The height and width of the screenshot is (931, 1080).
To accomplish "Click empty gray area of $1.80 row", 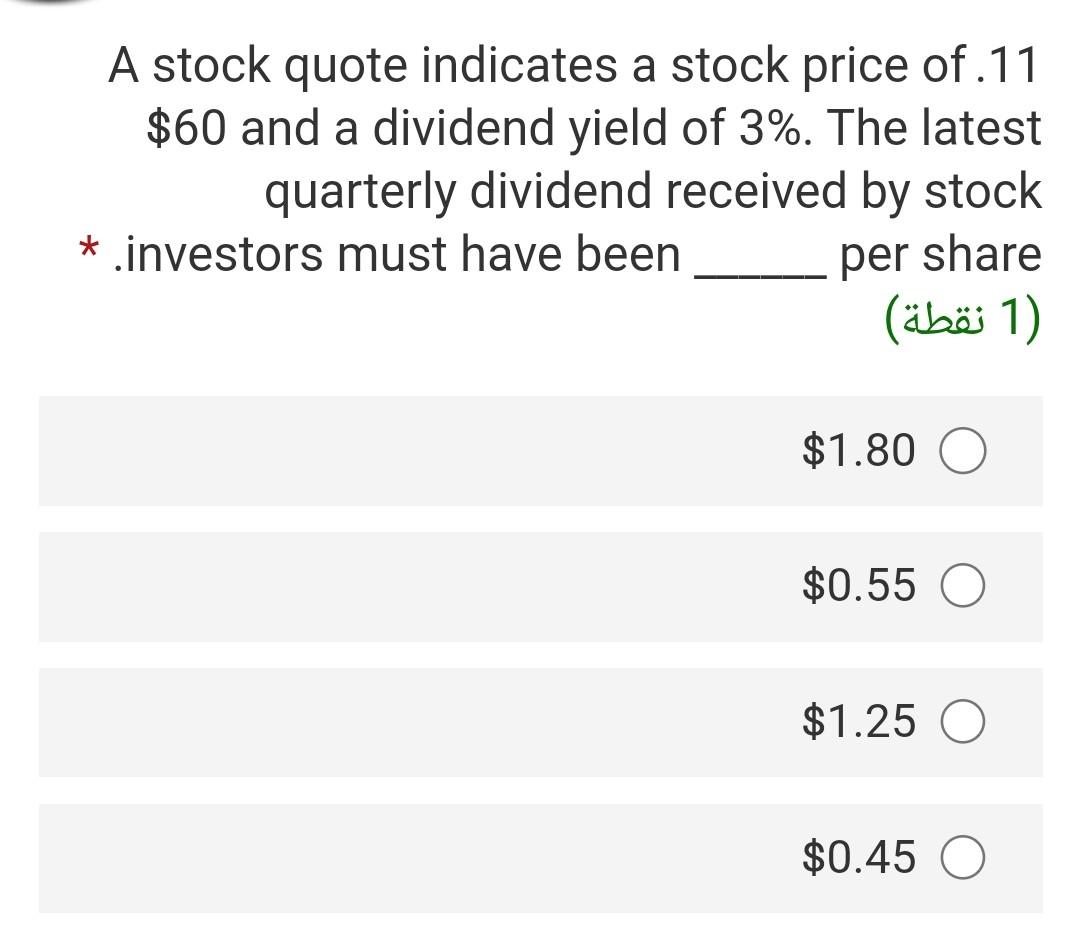I will (x=413, y=450).
